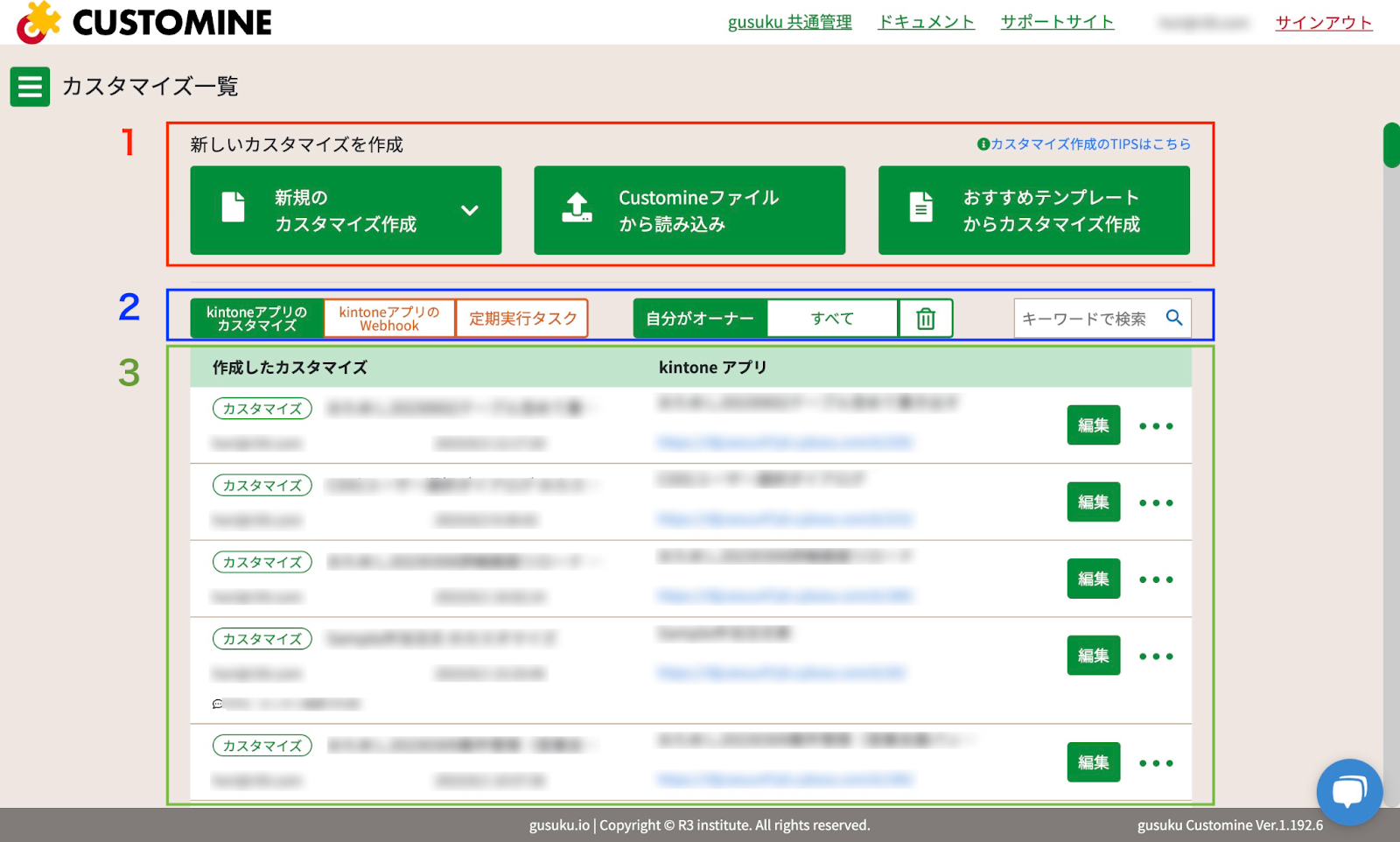This screenshot has height=842, width=1400.
Task: Click Customineファイルから読み込み button
Action: pyautogui.click(x=689, y=210)
